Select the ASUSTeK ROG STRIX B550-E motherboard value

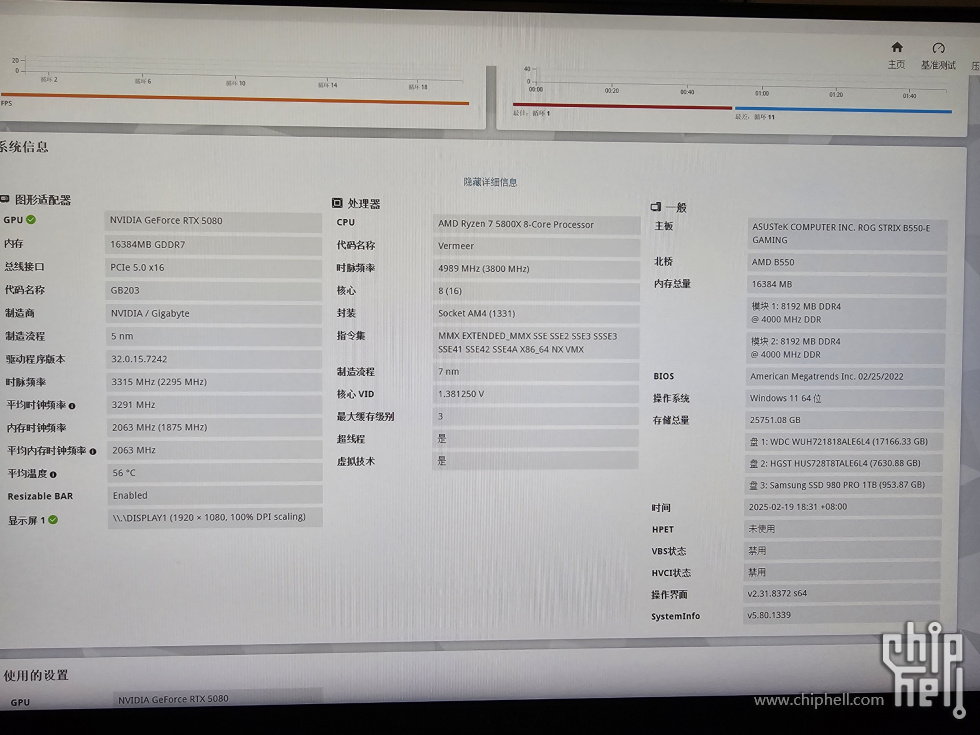848,234
